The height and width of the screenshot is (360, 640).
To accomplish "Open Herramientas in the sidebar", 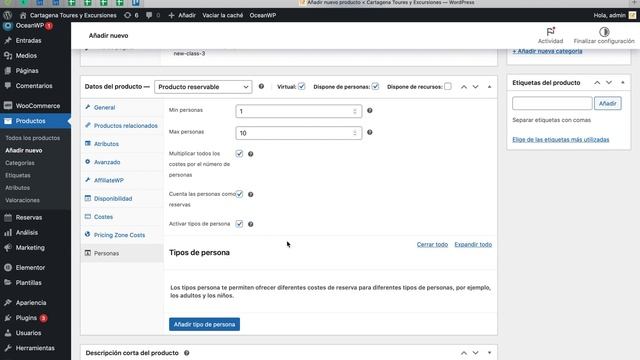I will pyautogui.click(x=35, y=348).
